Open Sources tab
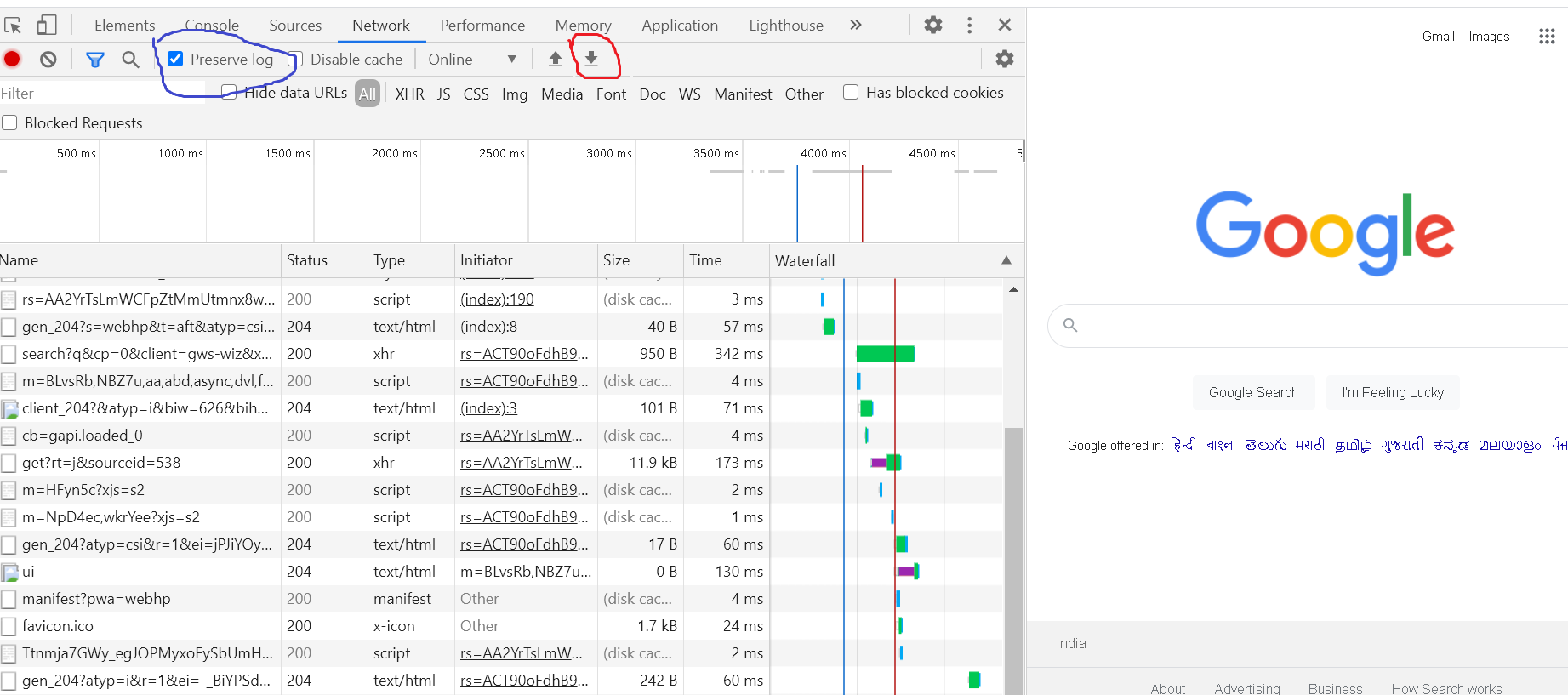Screen dimensions: 1568x695 pyautogui.click(x=295, y=26)
